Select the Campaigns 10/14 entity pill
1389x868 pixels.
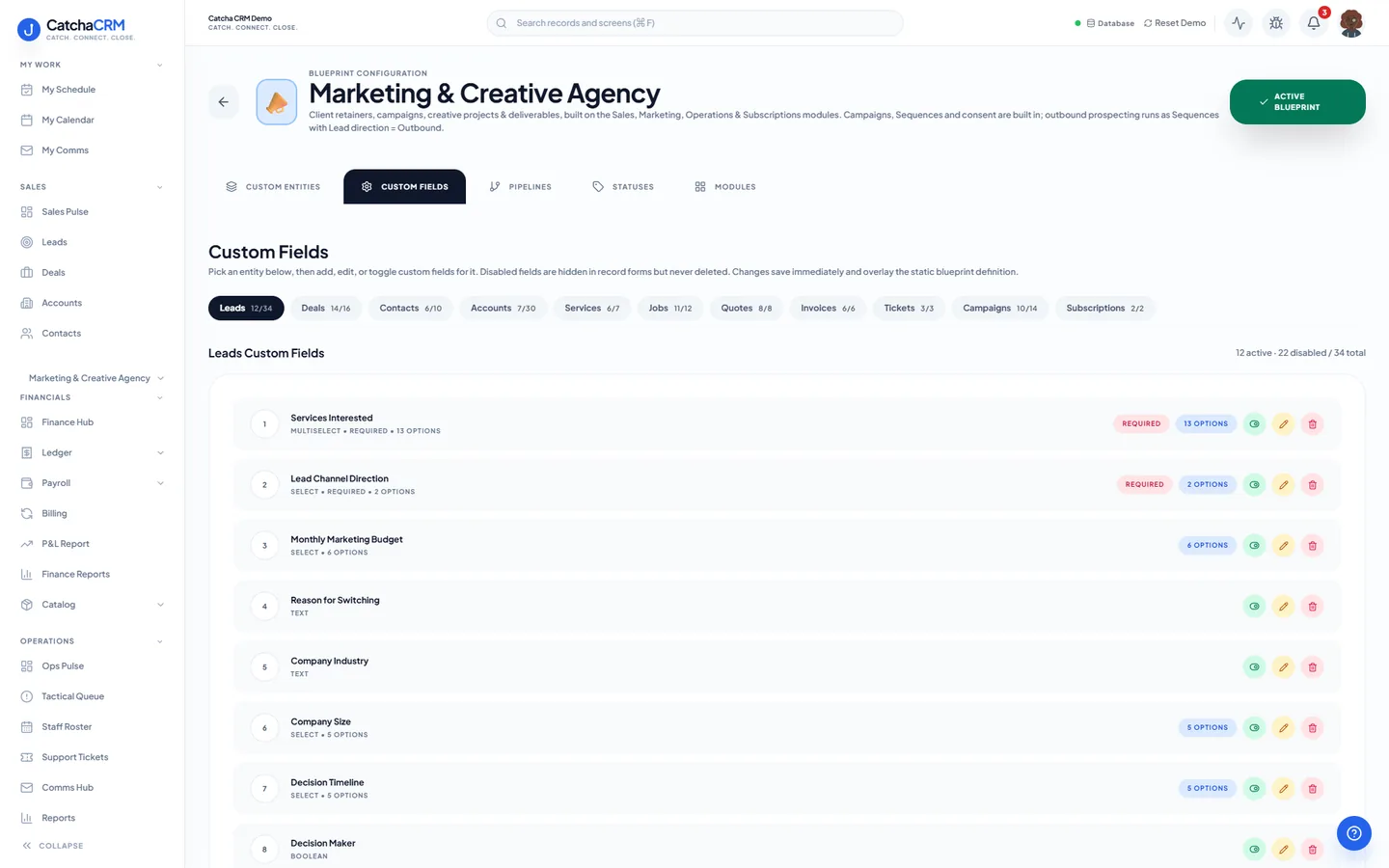[x=1000, y=309]
